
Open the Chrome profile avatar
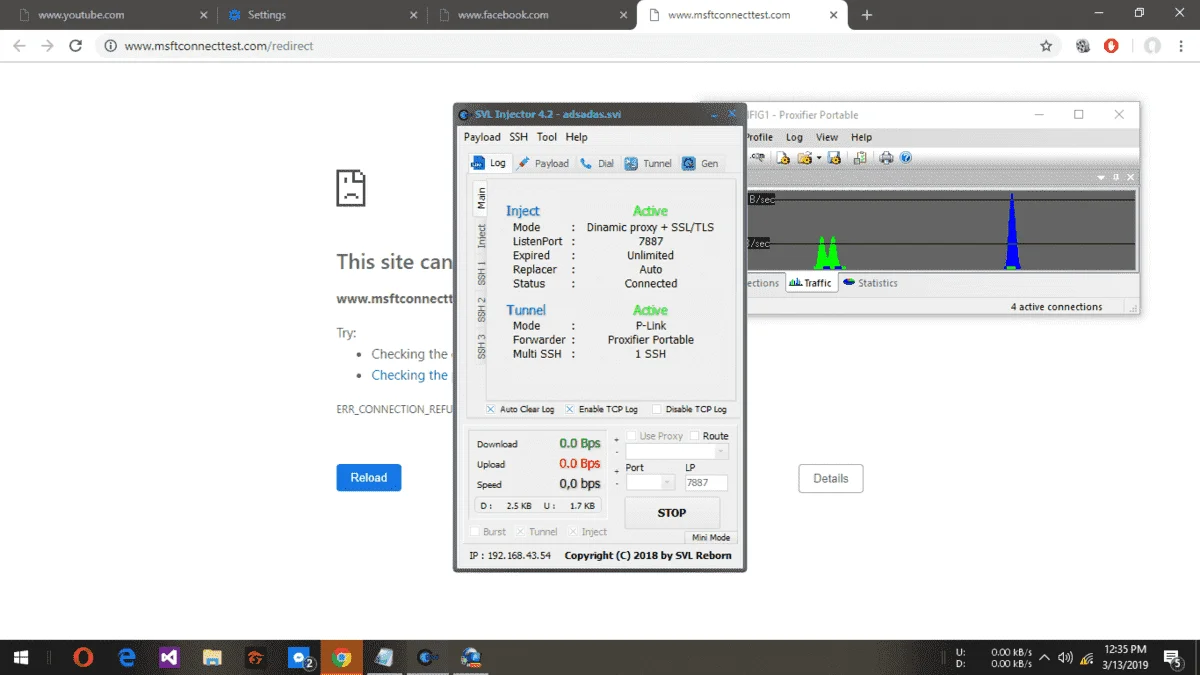[x=1153, y=46]
